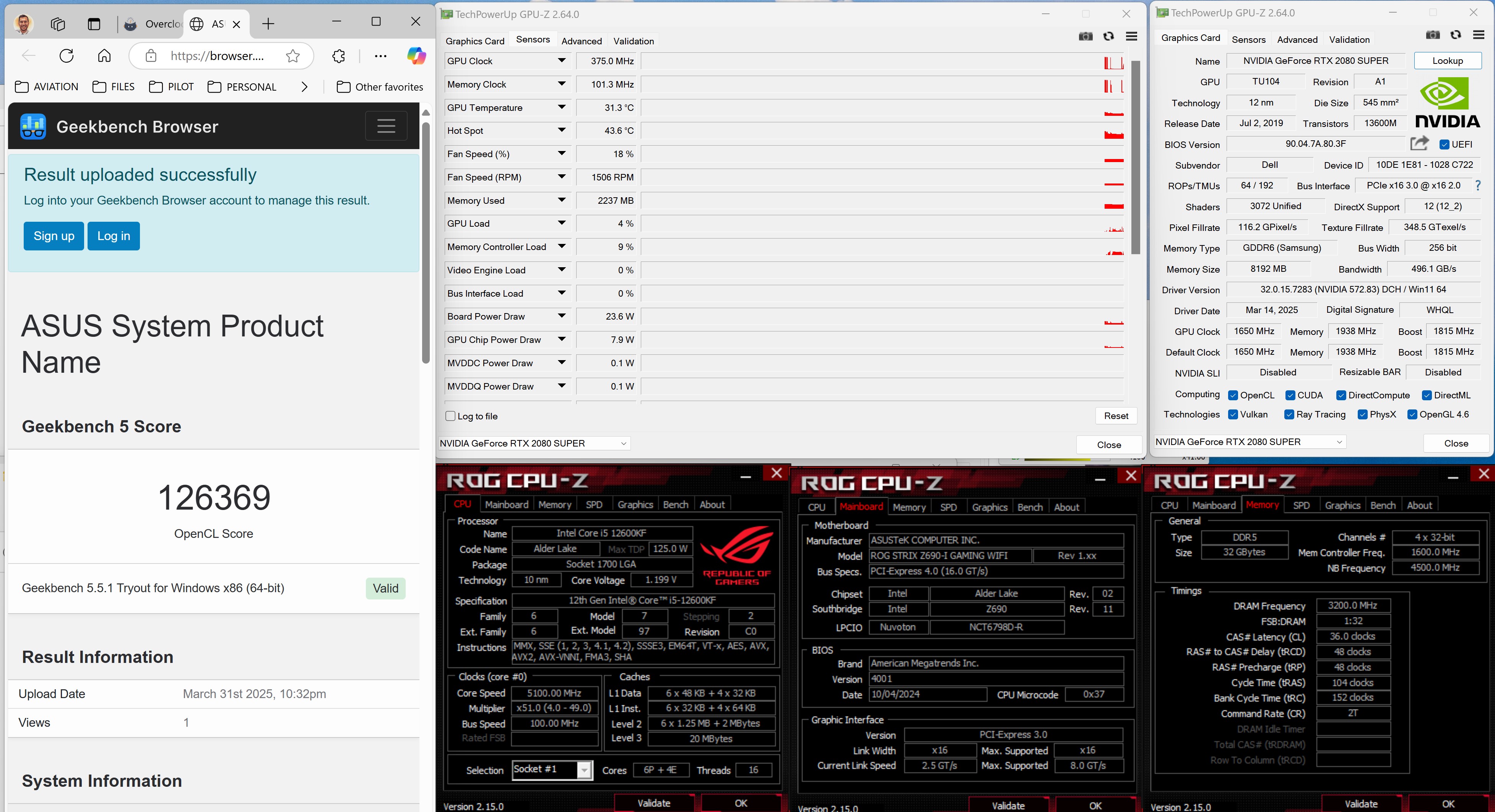This screenshot has height=812, width=1495.
Task: Click the Log in button
Action: point(114,235)
